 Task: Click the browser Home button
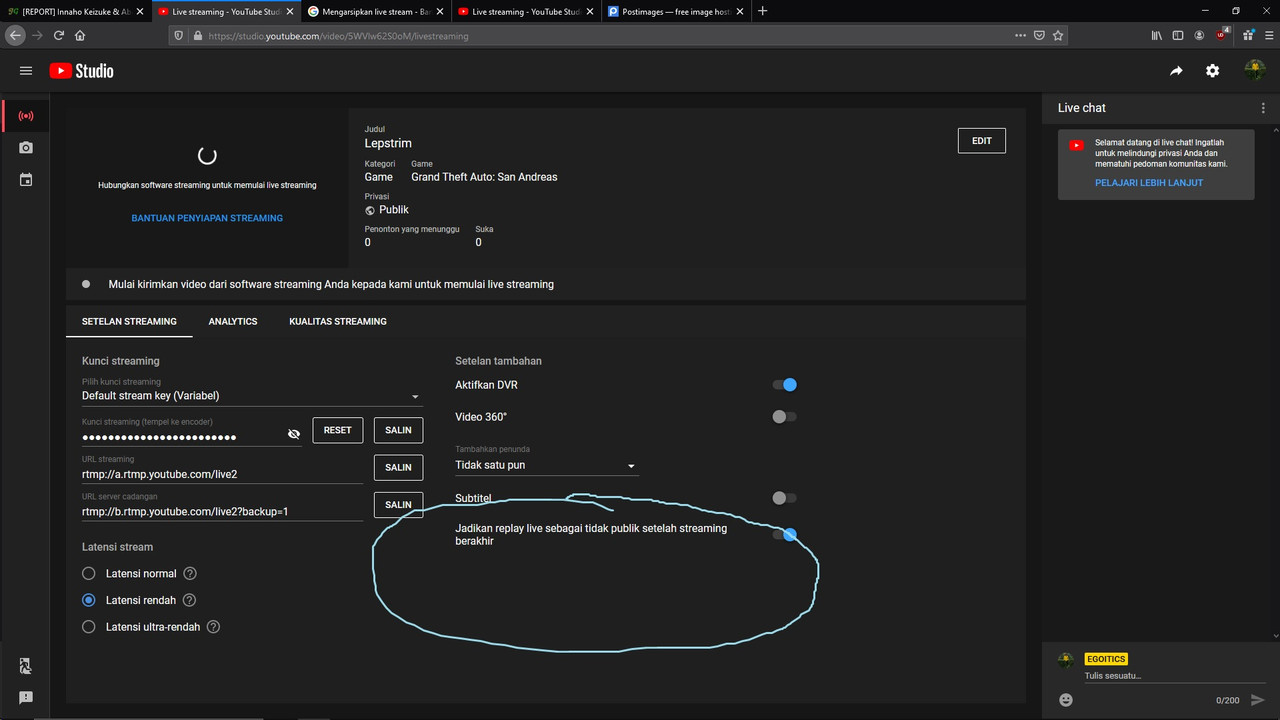[80, 35]
